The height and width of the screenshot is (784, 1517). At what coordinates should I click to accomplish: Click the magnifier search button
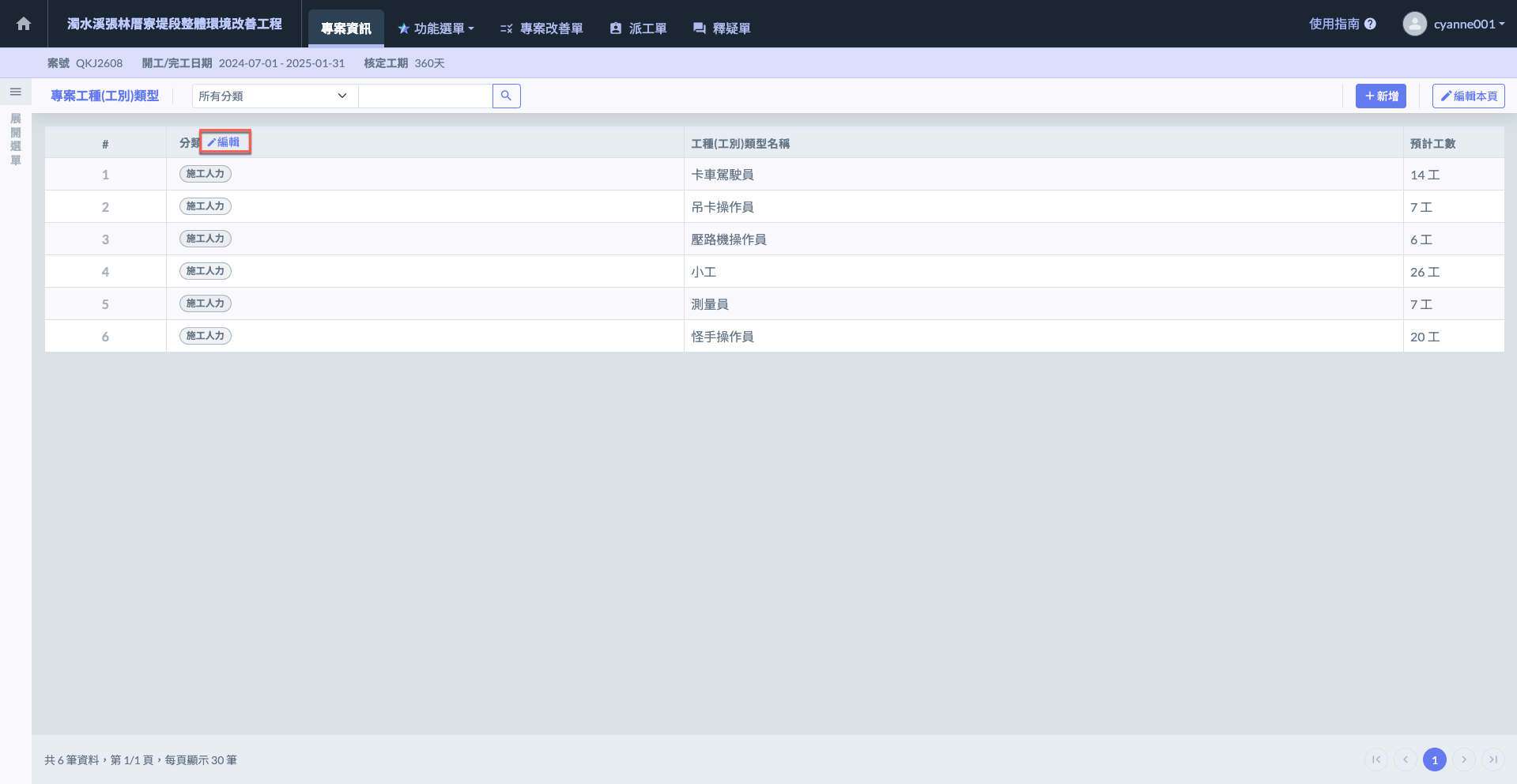point(506,96)
